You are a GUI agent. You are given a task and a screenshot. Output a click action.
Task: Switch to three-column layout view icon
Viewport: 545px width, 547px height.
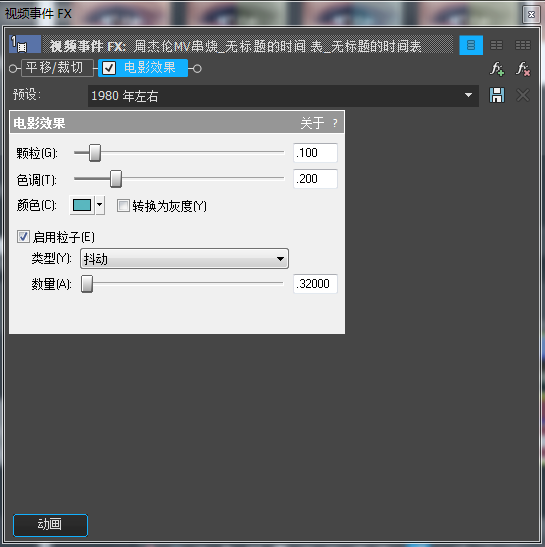pyautogui.click(x=523, y=45)
